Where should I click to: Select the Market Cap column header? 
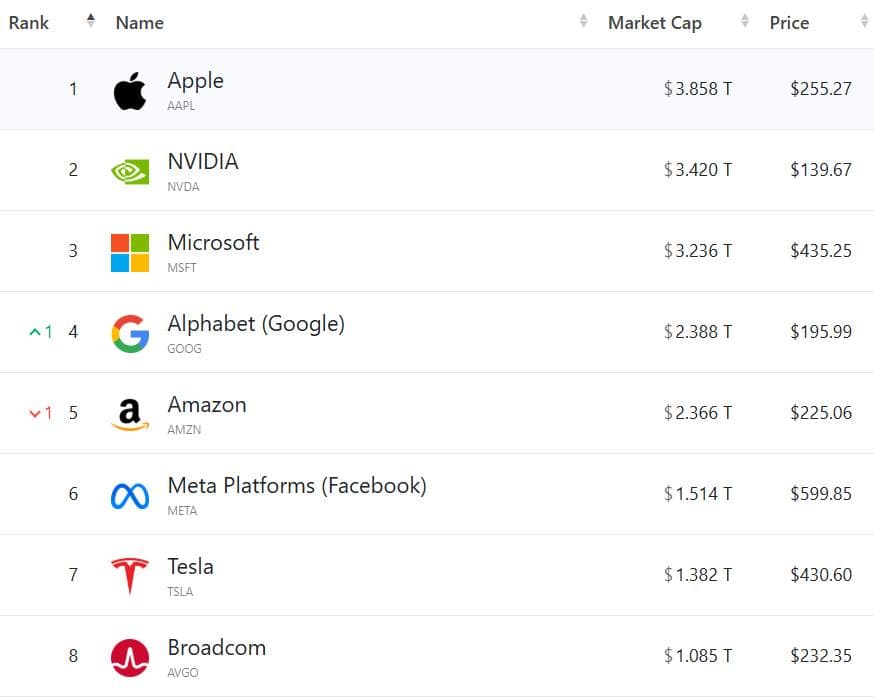click(x=655, y=23)
